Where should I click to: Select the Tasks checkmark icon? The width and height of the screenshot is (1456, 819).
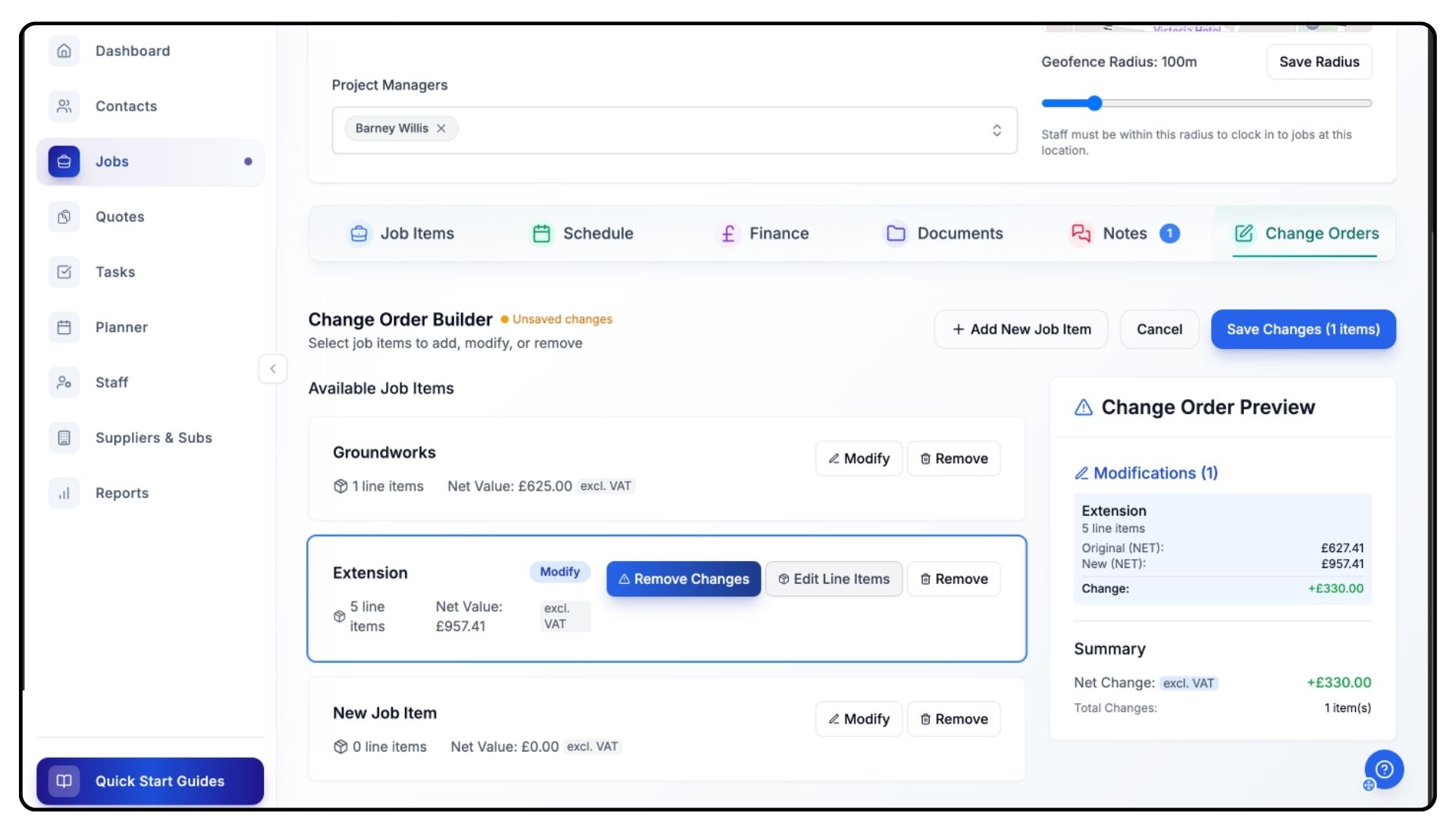pos(64,272)
